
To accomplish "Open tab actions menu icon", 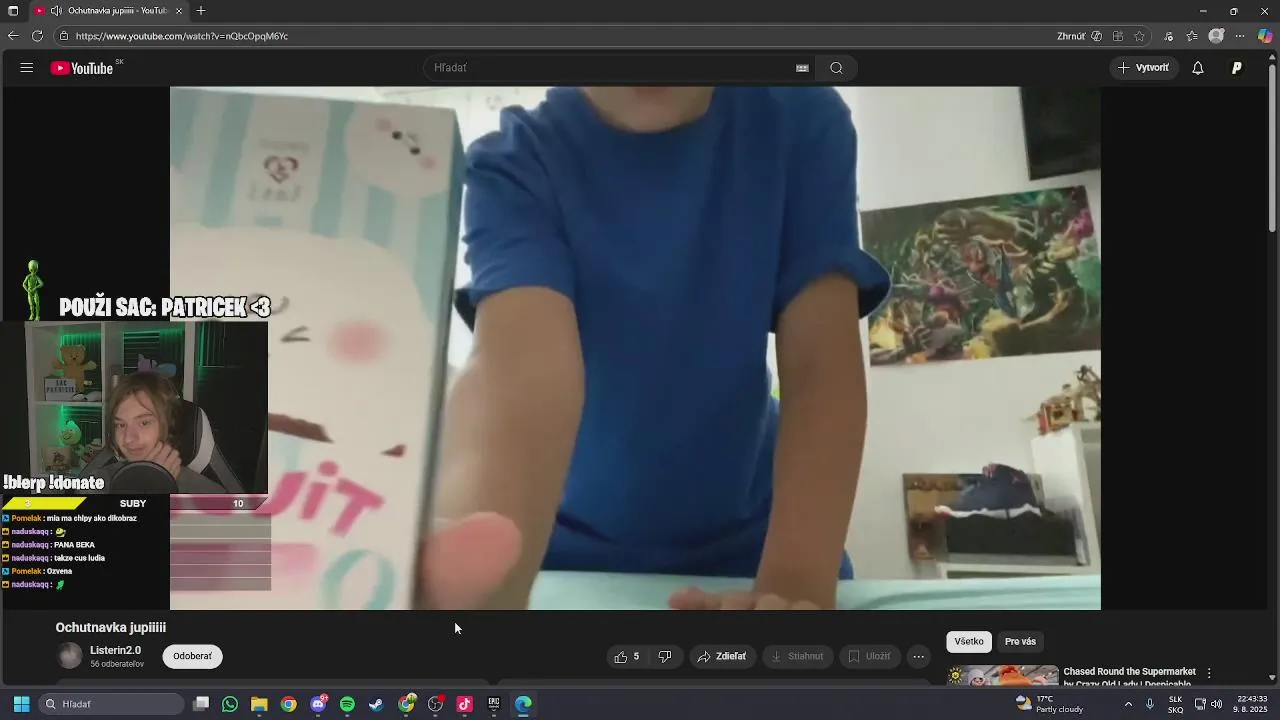I will [13, 11].
